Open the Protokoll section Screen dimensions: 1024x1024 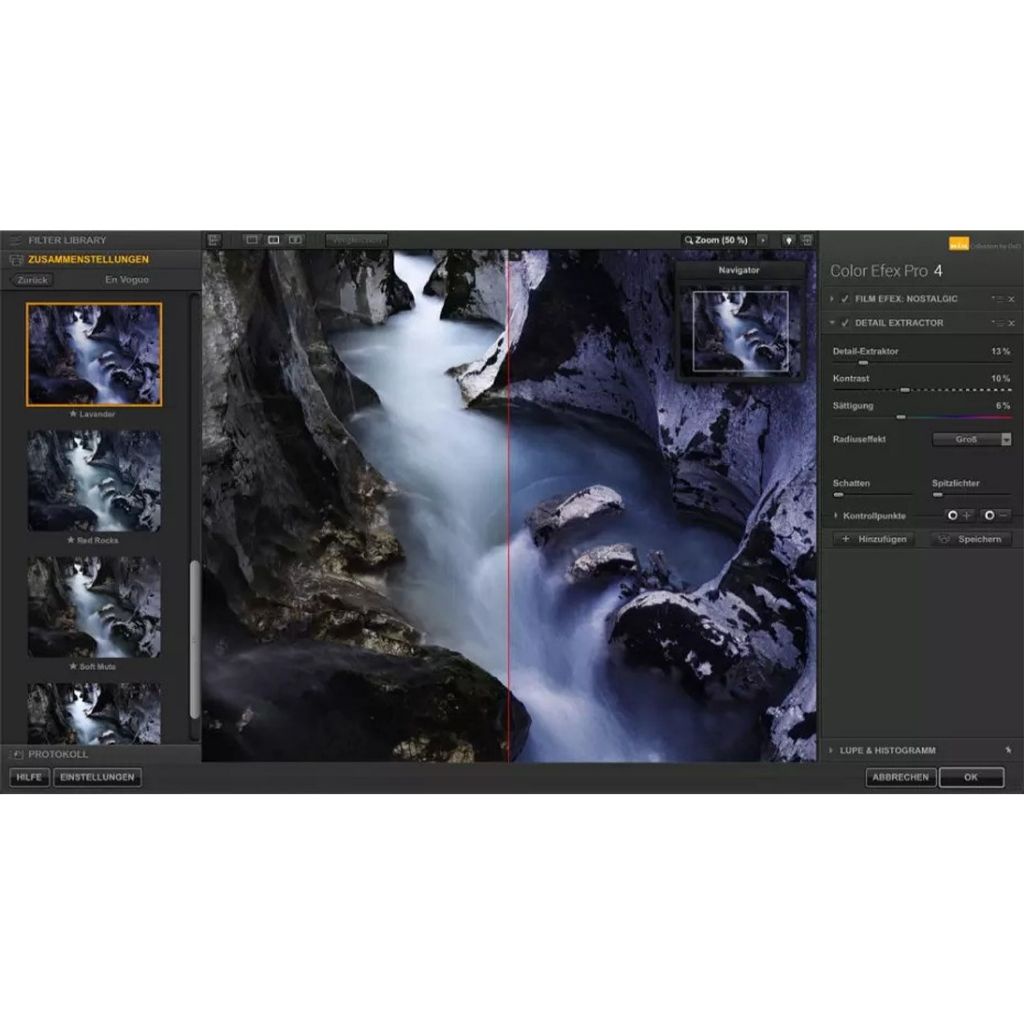pyautogui.click(x=101, y=754)
